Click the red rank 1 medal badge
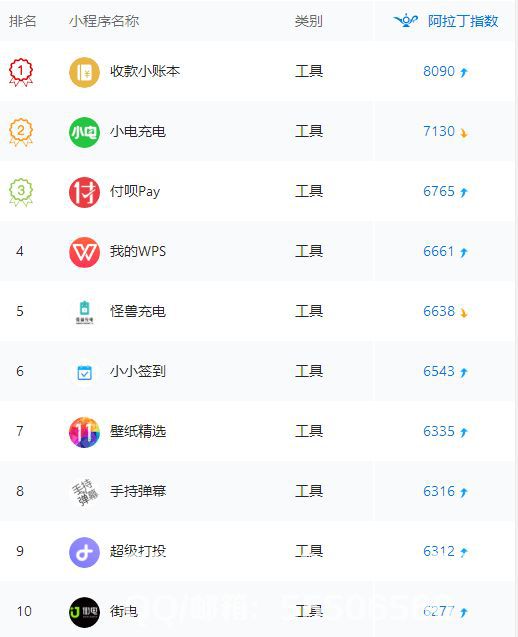The height and width of the screenshot is (637, 518). point(21,72)
